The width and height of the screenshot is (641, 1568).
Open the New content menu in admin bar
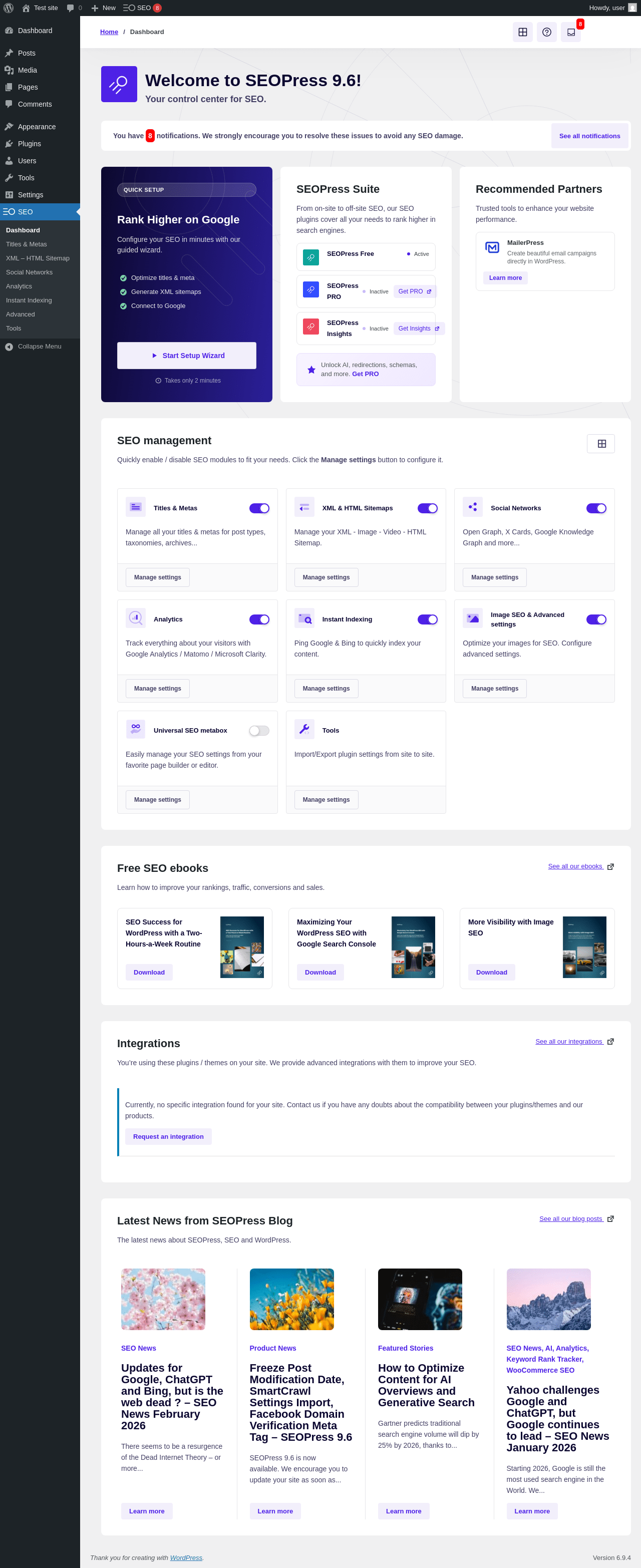pos(104,8)
